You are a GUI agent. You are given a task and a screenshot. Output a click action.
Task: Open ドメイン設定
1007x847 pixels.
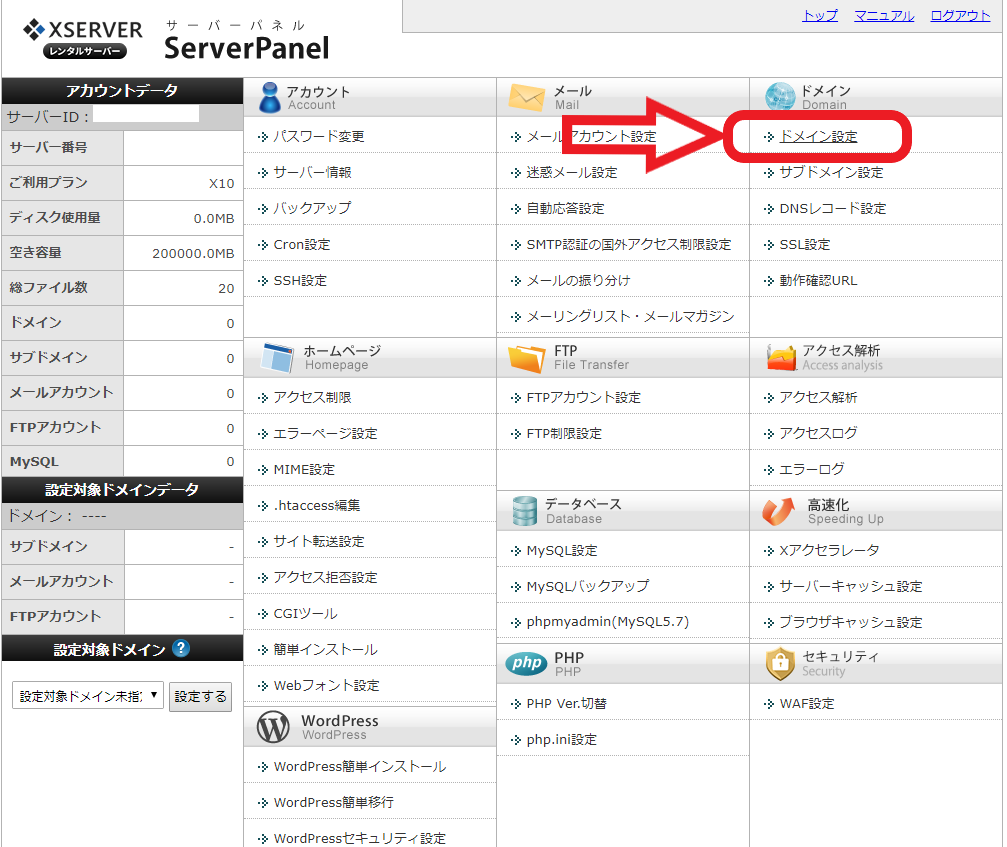[818, 137]
